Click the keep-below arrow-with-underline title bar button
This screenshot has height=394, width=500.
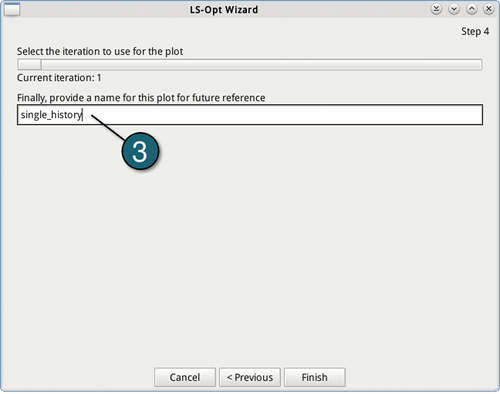click(436, 9)
